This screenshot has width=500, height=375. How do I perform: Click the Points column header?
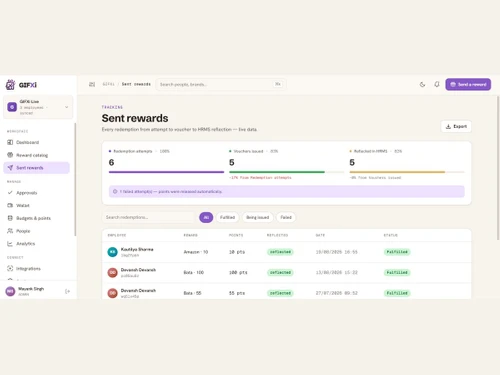(236, 235)
